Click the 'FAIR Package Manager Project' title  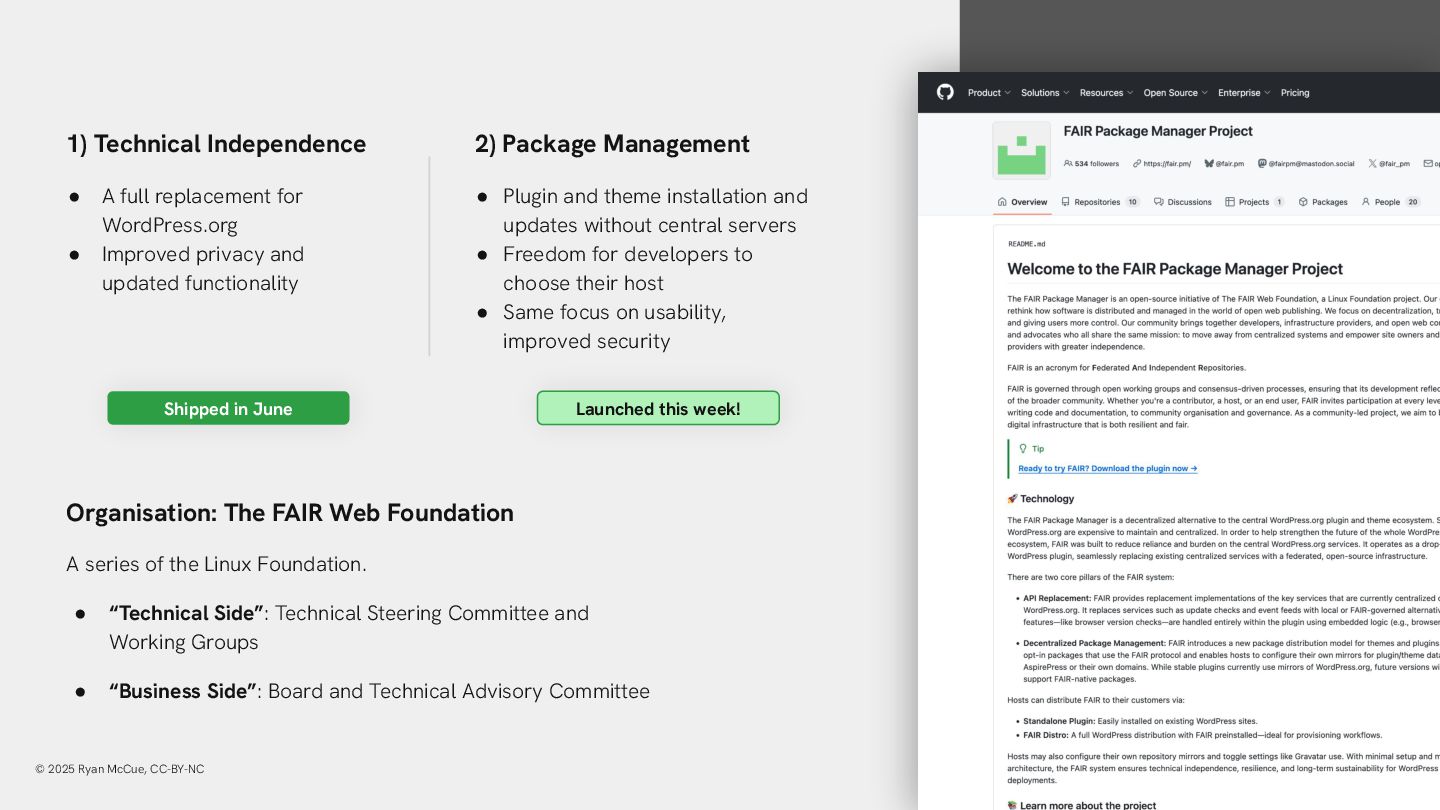pos(1158,131)
